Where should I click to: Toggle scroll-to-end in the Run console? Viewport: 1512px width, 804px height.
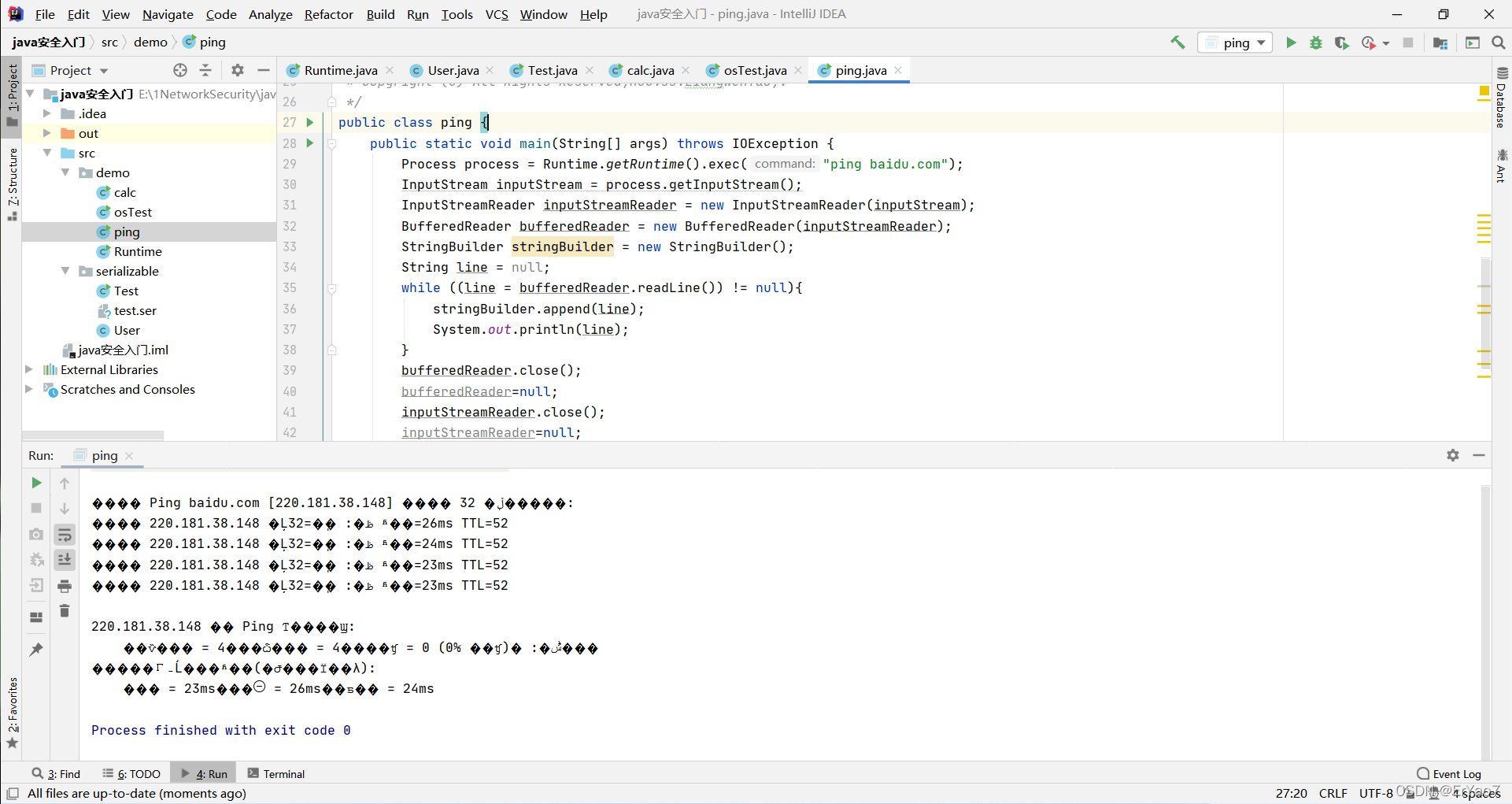(65, 560)
